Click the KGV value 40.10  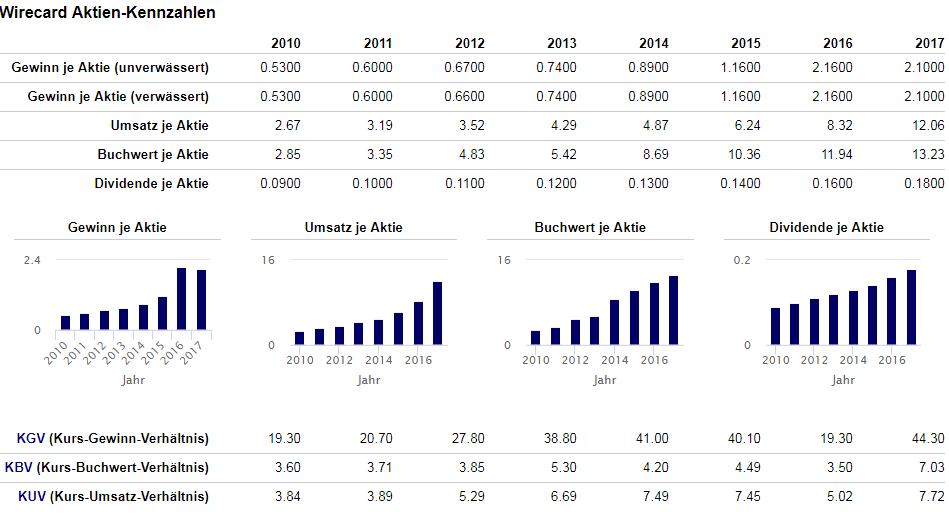click(x=744, y=438)
